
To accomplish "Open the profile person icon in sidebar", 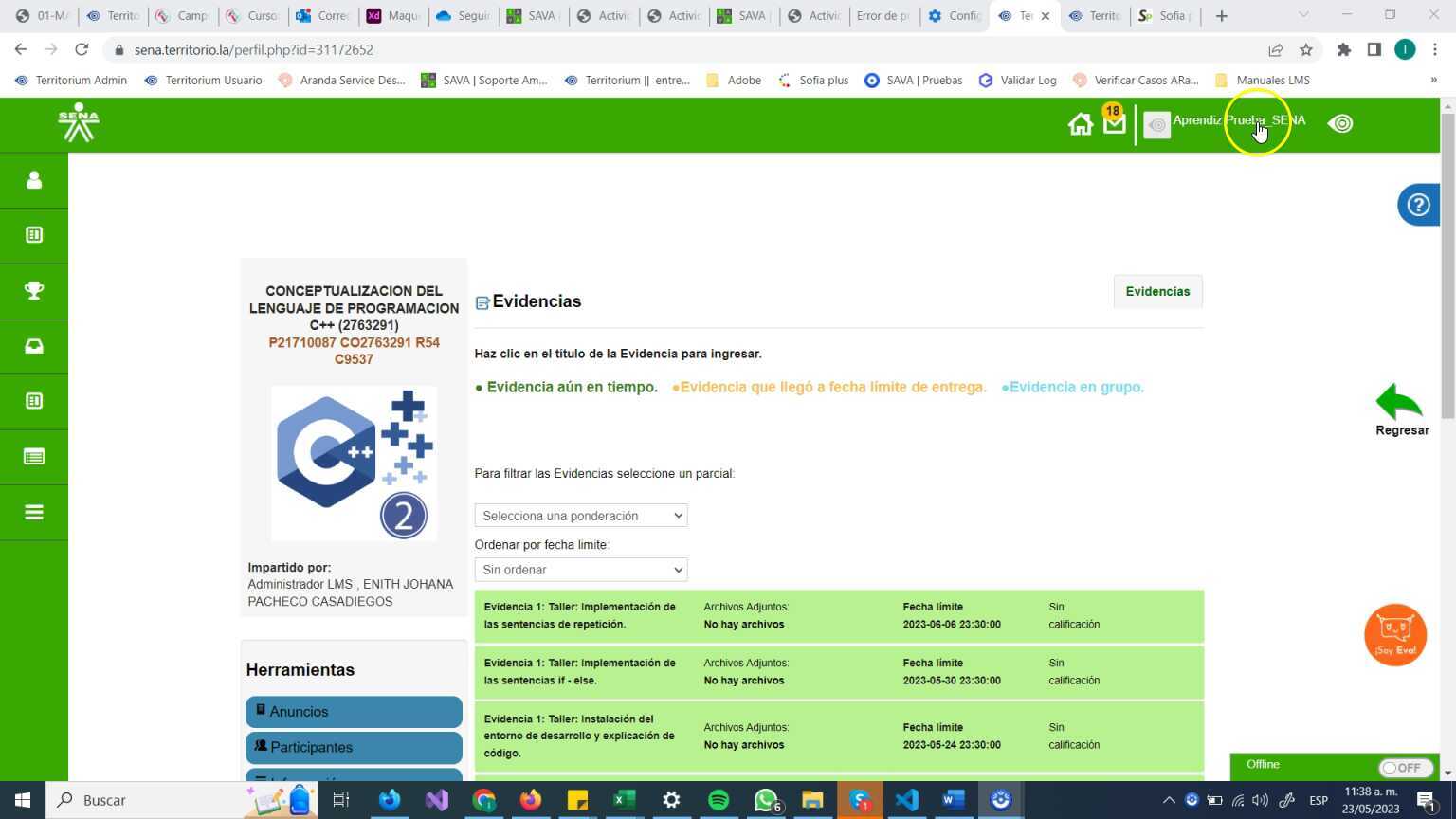I will click(x=34, y=180).
